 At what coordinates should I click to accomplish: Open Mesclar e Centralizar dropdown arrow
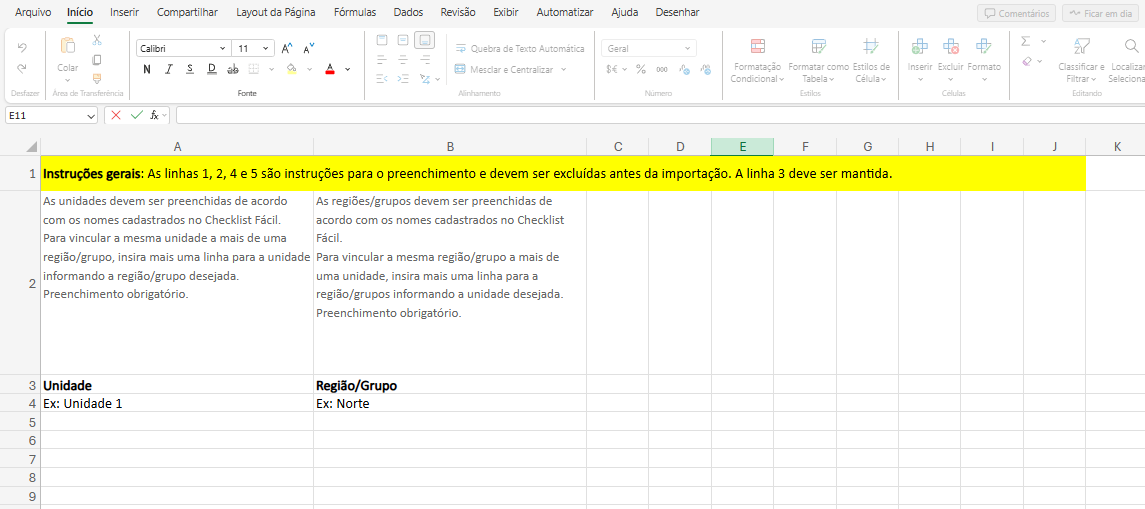(x=563, y=69)
